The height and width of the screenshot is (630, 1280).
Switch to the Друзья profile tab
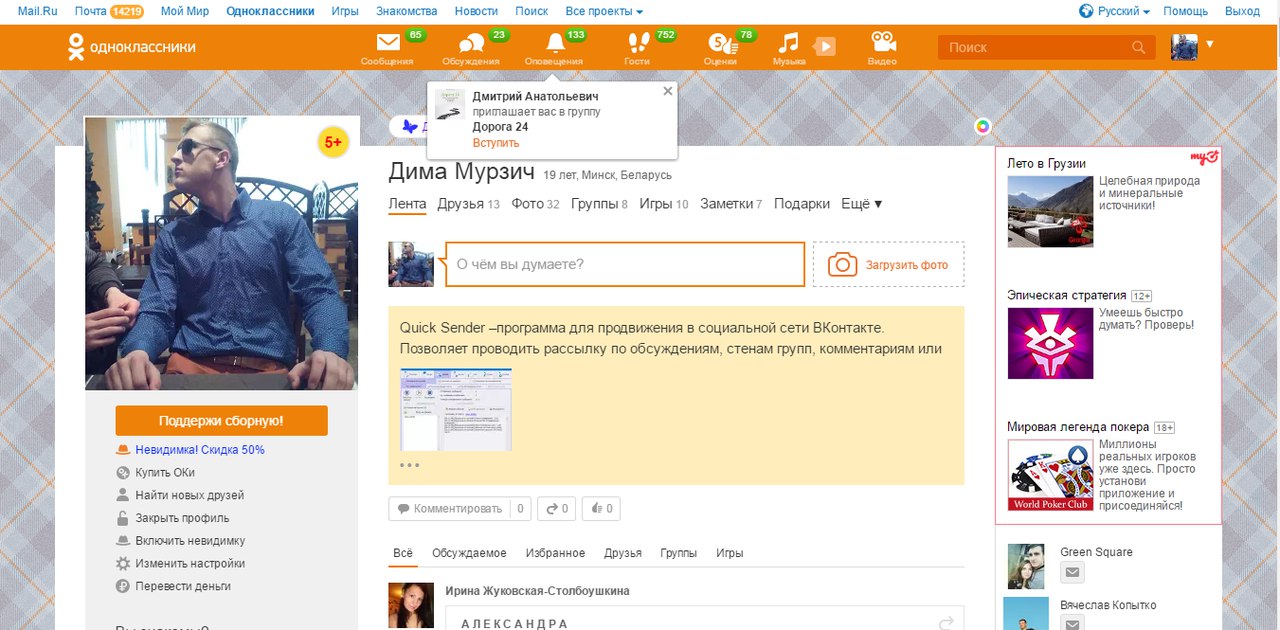pyautogui.click(x=460, y=204)
